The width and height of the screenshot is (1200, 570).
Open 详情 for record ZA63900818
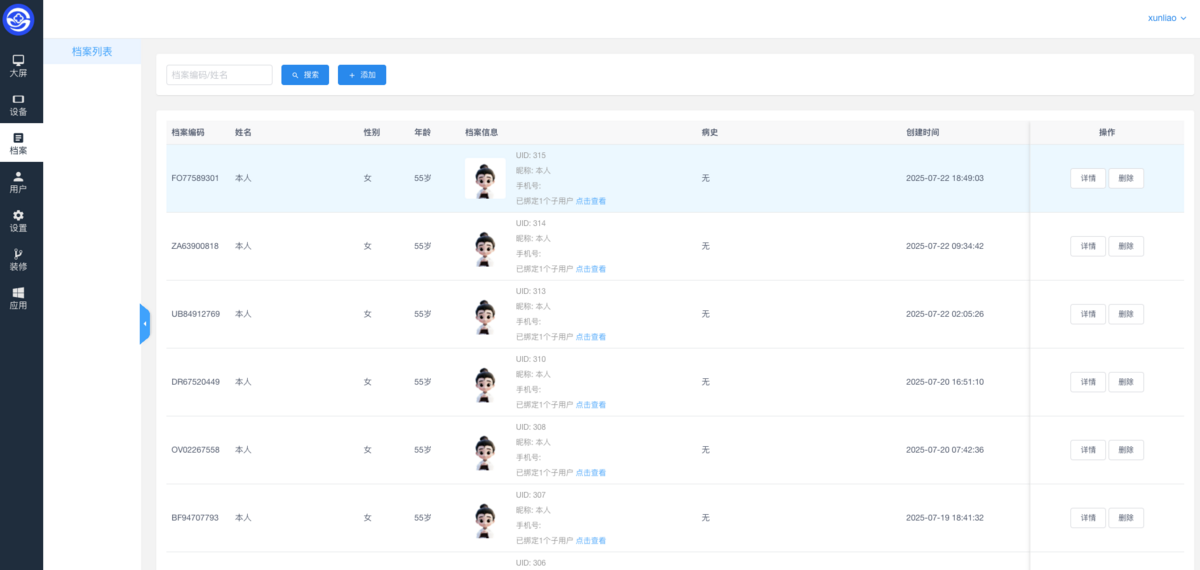(x=1088, y=246)
